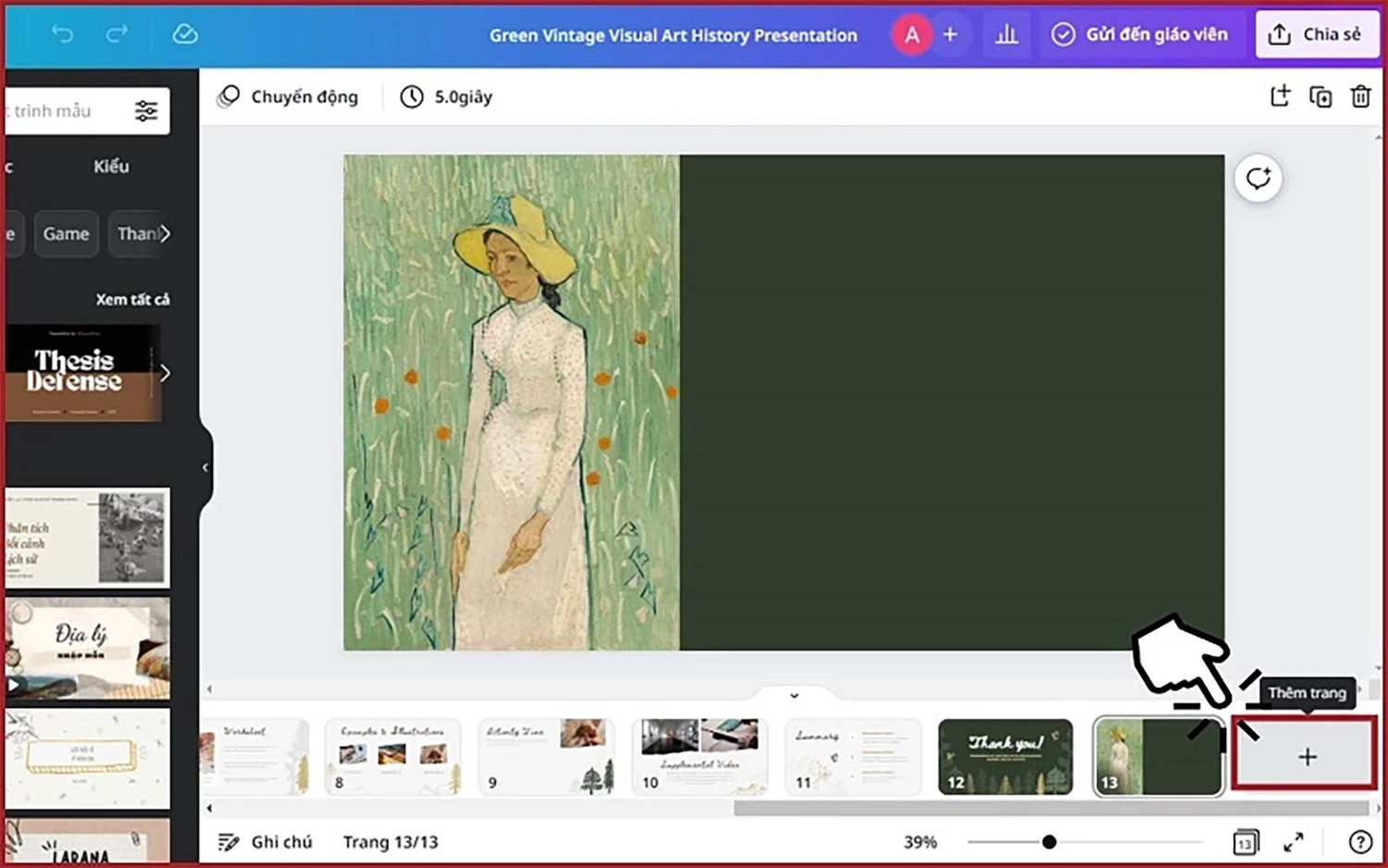Select page 13 thumbnail

pos(1159,757)
